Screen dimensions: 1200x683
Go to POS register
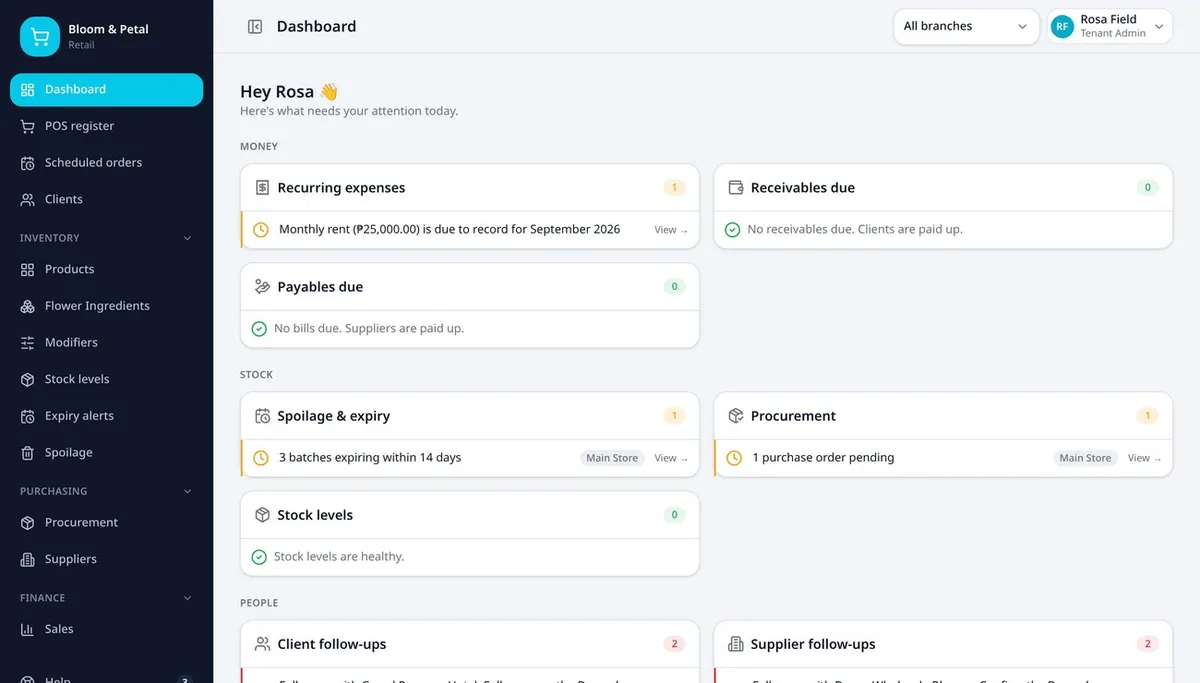coord(106,126)
